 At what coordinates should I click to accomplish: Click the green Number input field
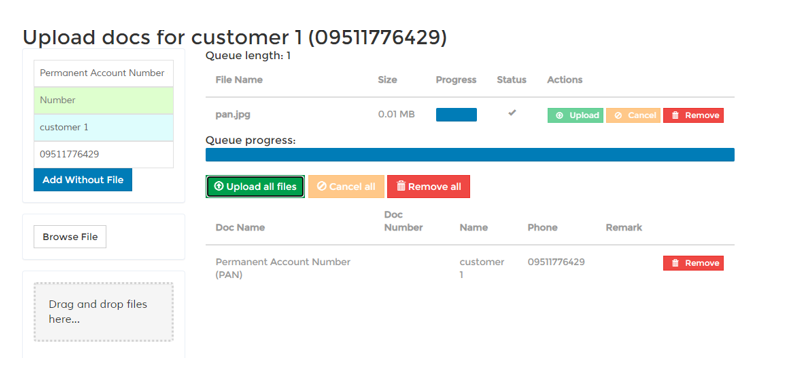104,100
